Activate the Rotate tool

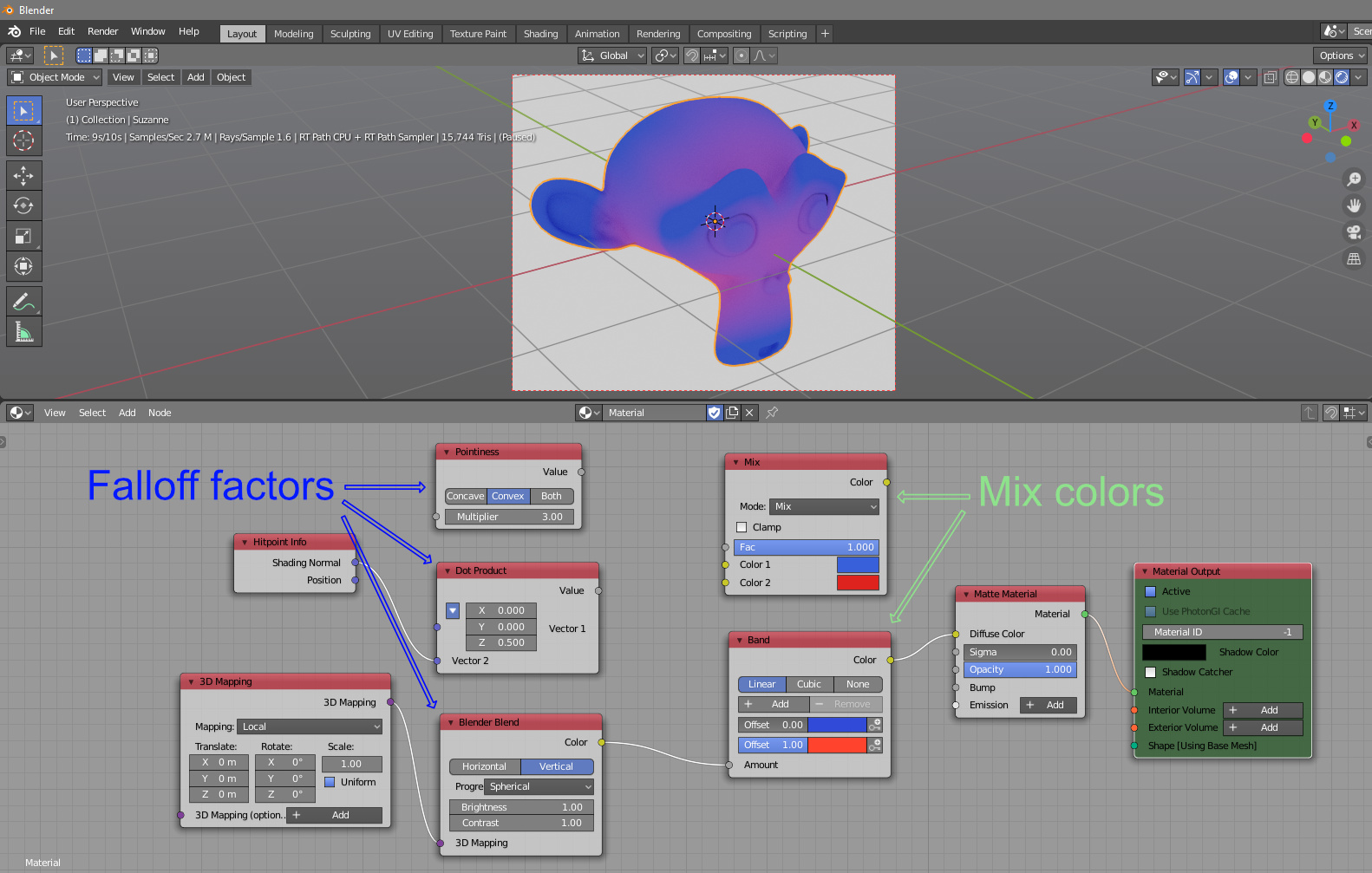point(23,205)
